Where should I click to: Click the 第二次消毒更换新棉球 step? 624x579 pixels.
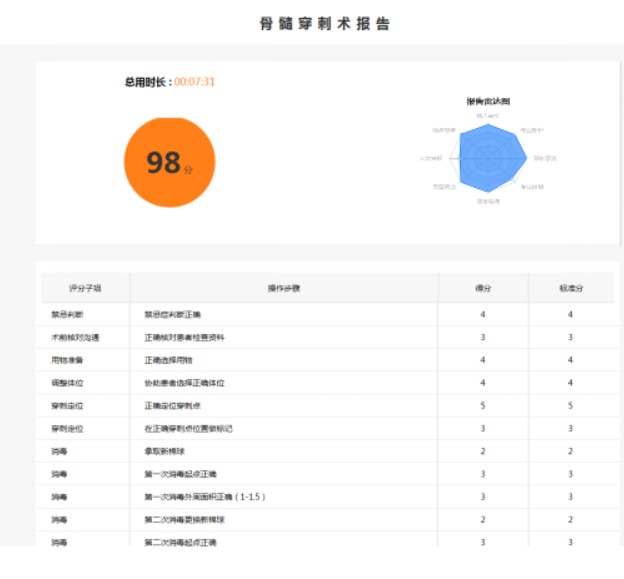coord(184,520)
